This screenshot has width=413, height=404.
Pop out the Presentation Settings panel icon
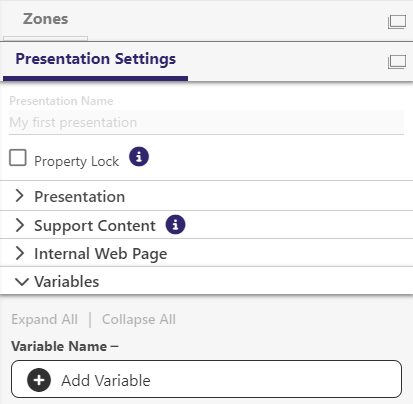coord(397,62)
